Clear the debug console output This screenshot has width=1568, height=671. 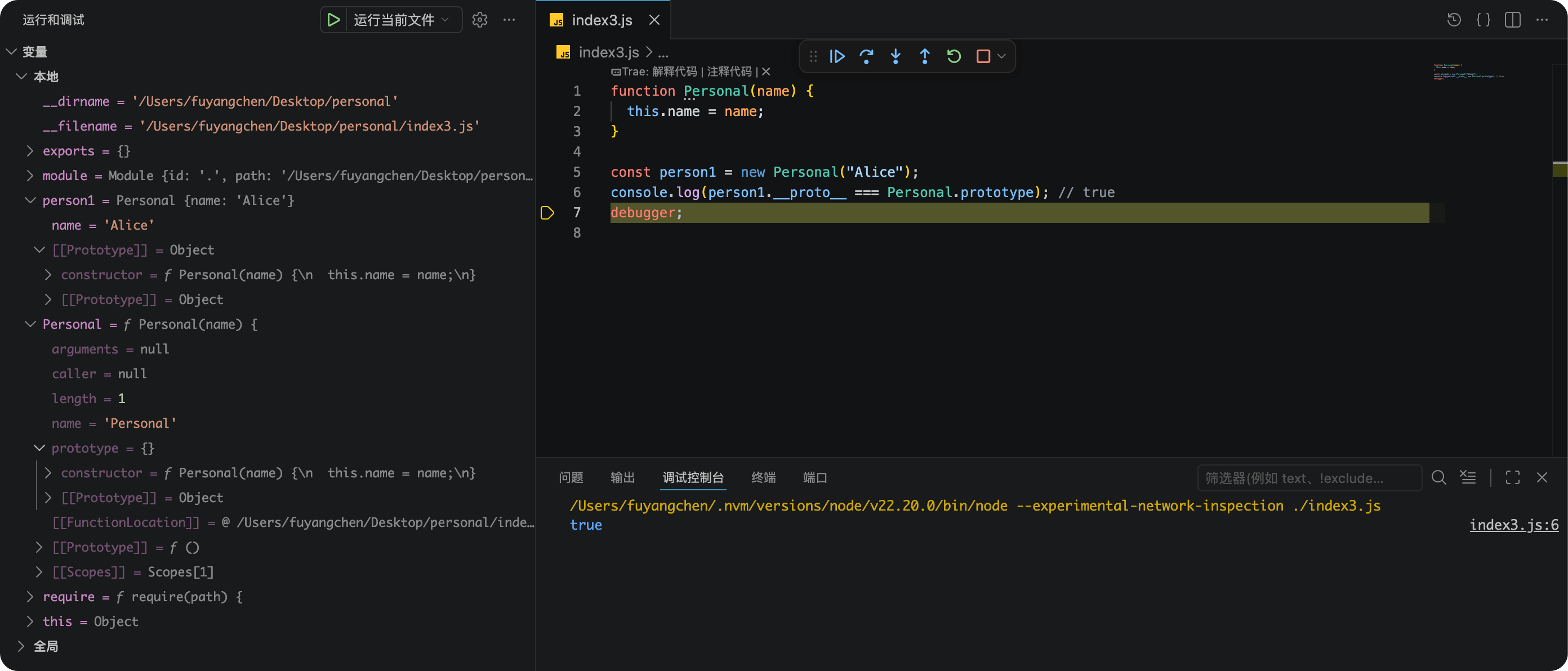point(1468,478)
